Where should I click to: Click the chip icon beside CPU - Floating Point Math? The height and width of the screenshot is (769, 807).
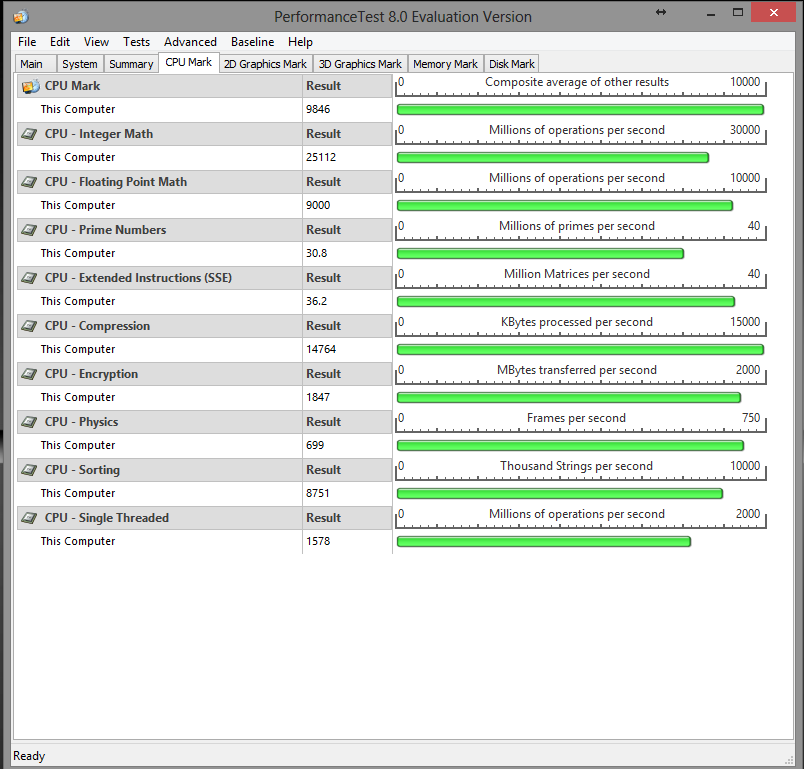[29, 182]
